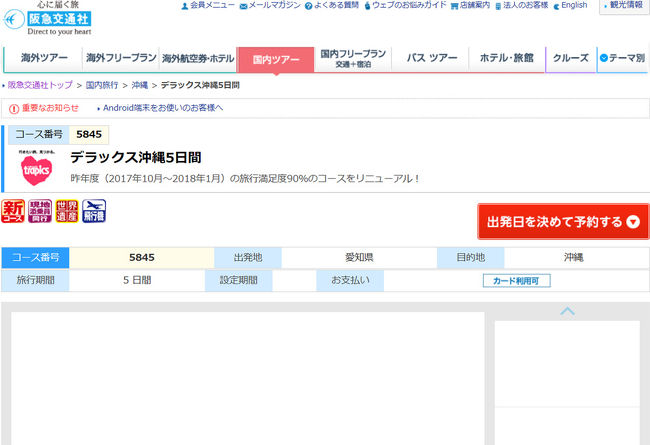Click the デラックス沖縄5日間 title
This screenshot has height=445, width=650.
pos(136,158)
